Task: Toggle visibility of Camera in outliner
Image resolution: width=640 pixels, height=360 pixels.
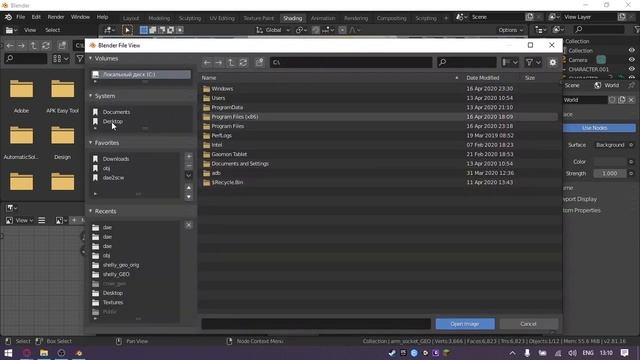Action: click(x=631, y=60)
